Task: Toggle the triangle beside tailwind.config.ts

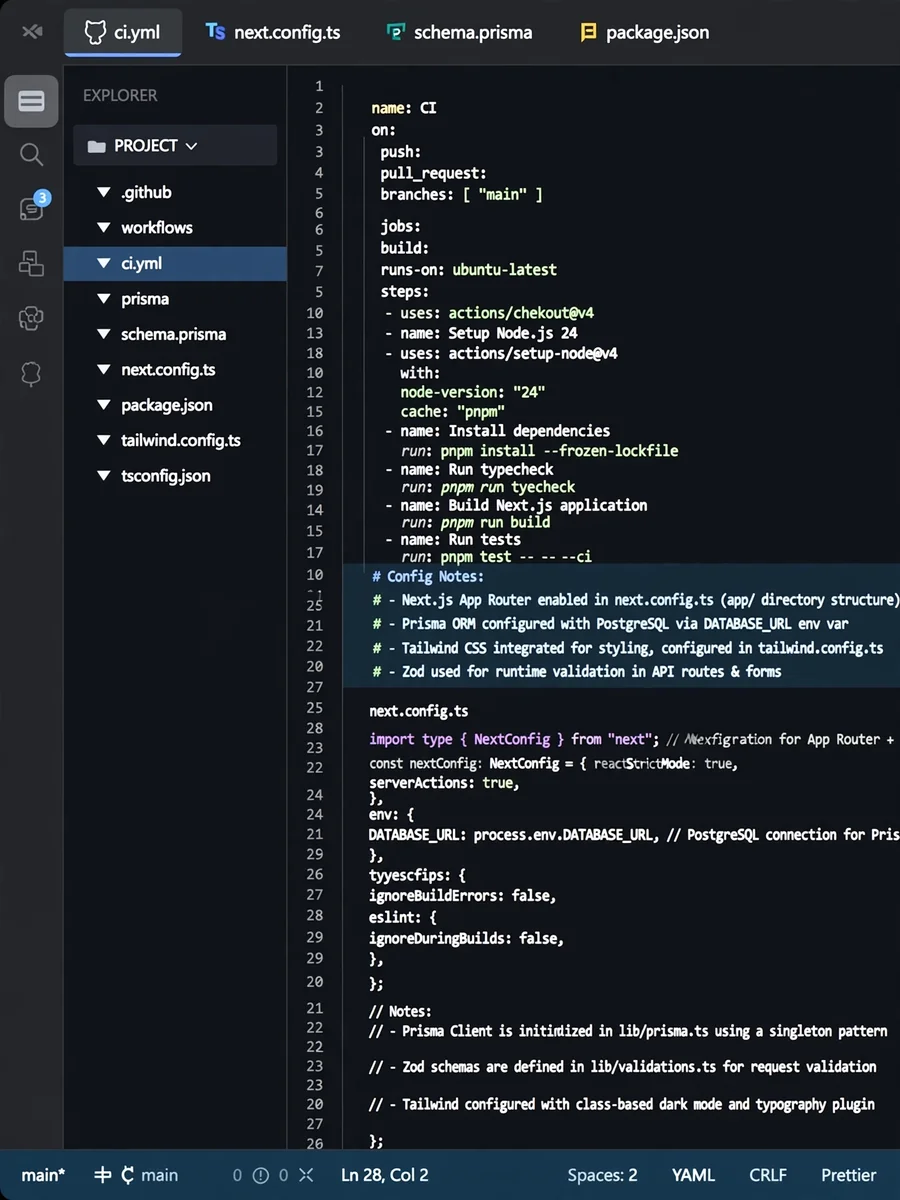Action: 102,440
